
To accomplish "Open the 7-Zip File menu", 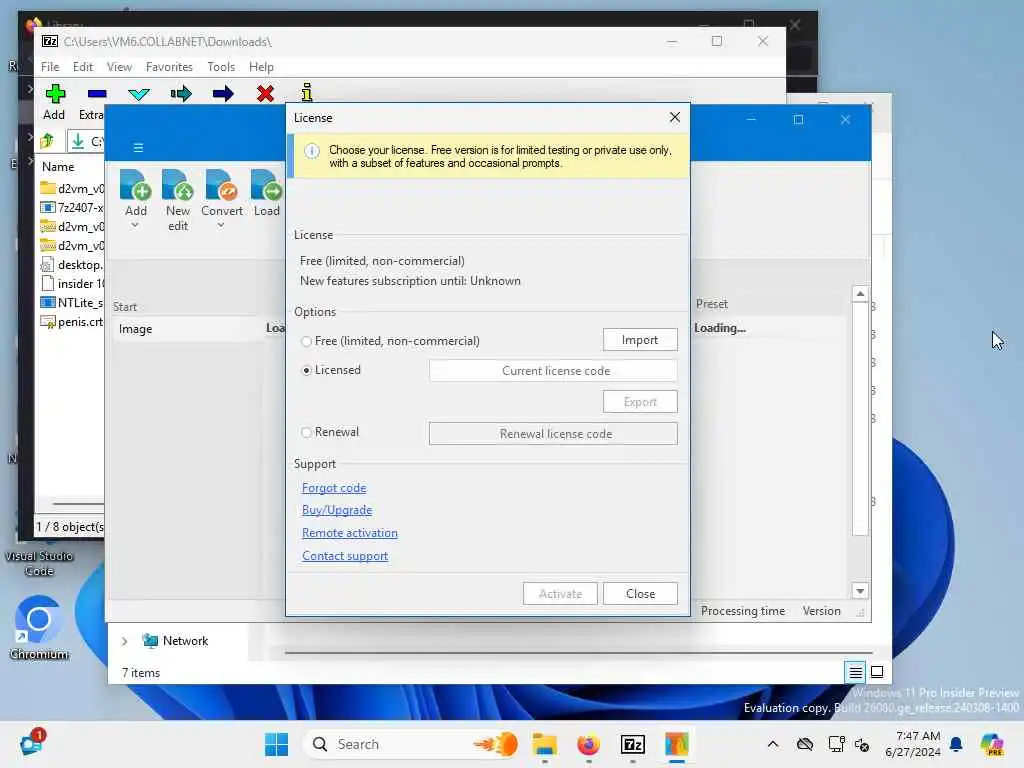I will (50, 67).
